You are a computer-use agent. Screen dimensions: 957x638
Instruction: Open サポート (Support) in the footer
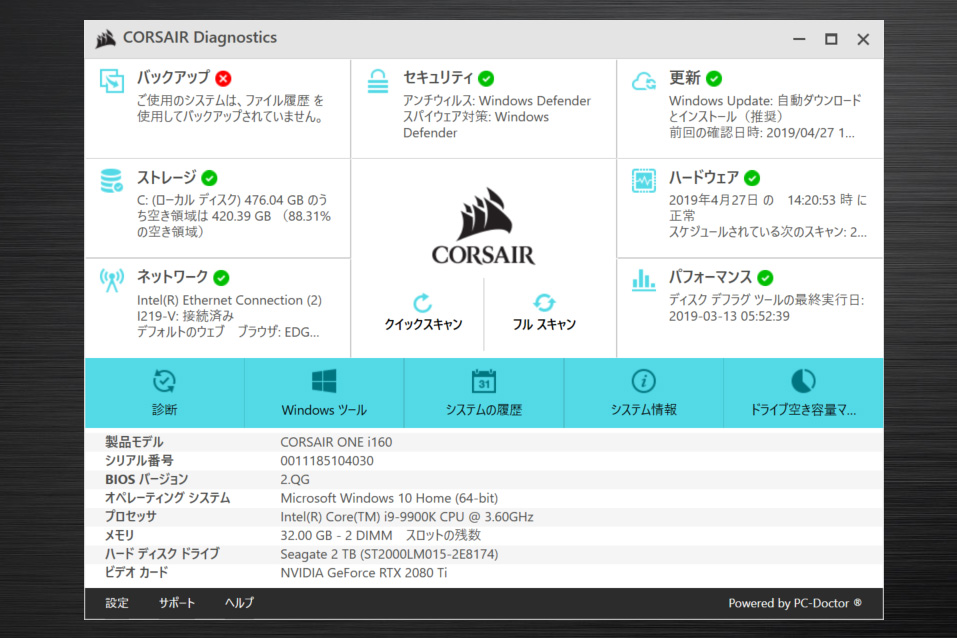177,603
